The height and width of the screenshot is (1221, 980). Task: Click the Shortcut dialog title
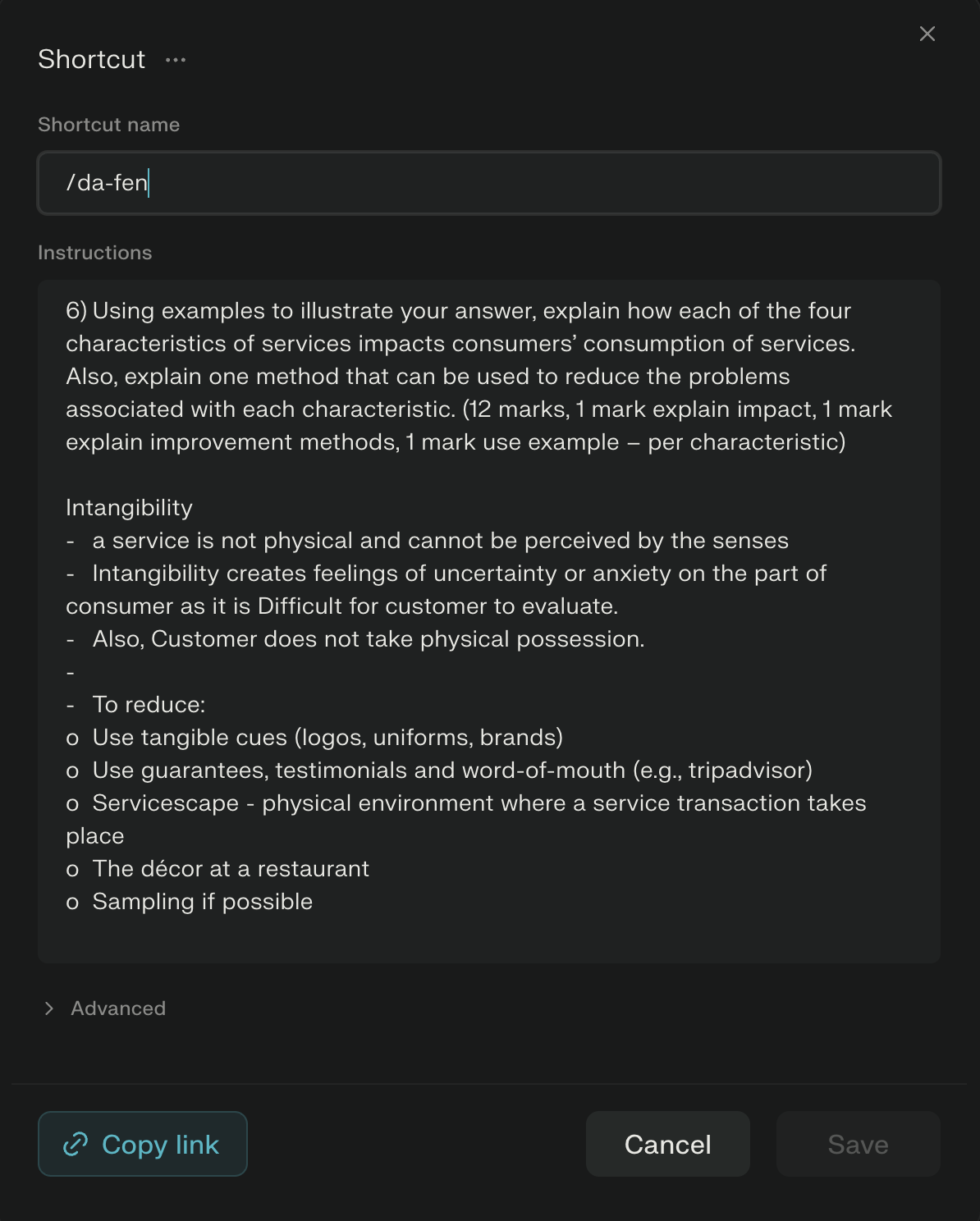(x=91, y=60)
